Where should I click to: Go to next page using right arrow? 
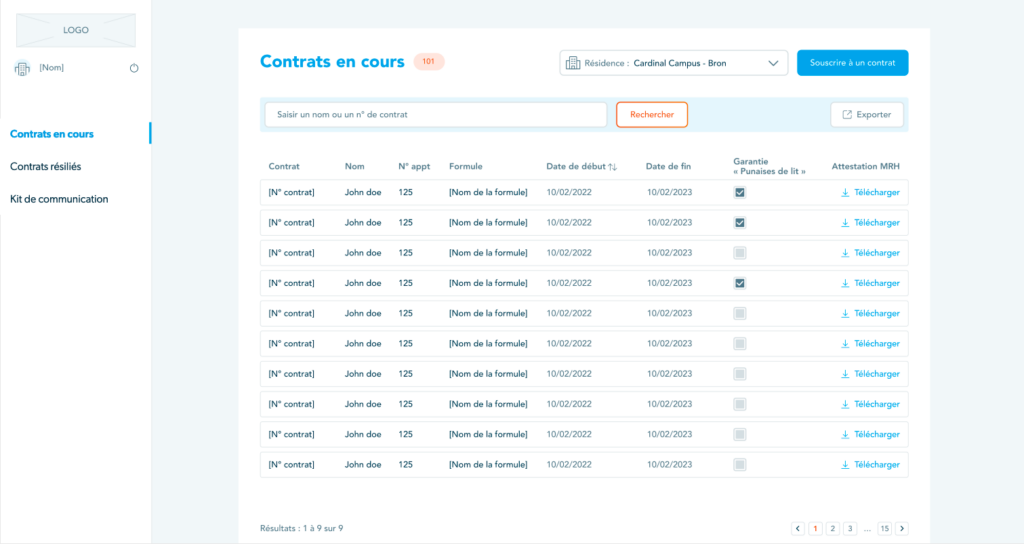point(902,528)
